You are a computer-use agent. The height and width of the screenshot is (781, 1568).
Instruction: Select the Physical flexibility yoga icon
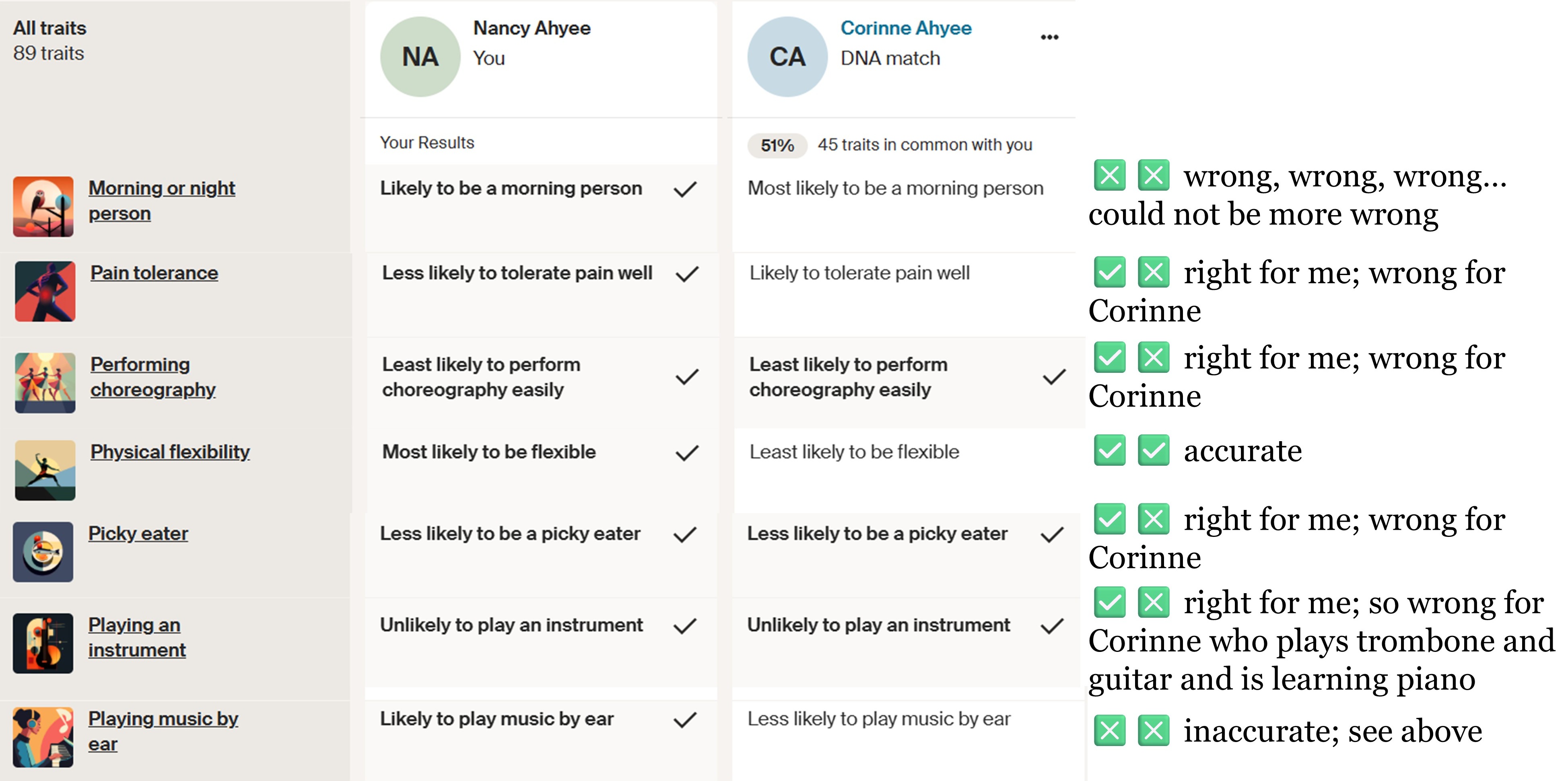[x=45, y=470]
